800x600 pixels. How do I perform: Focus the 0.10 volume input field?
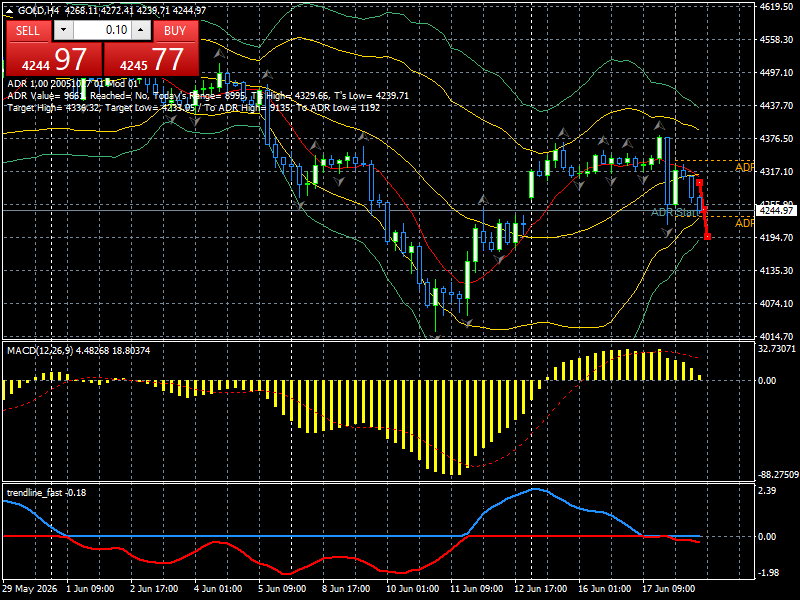102,30
